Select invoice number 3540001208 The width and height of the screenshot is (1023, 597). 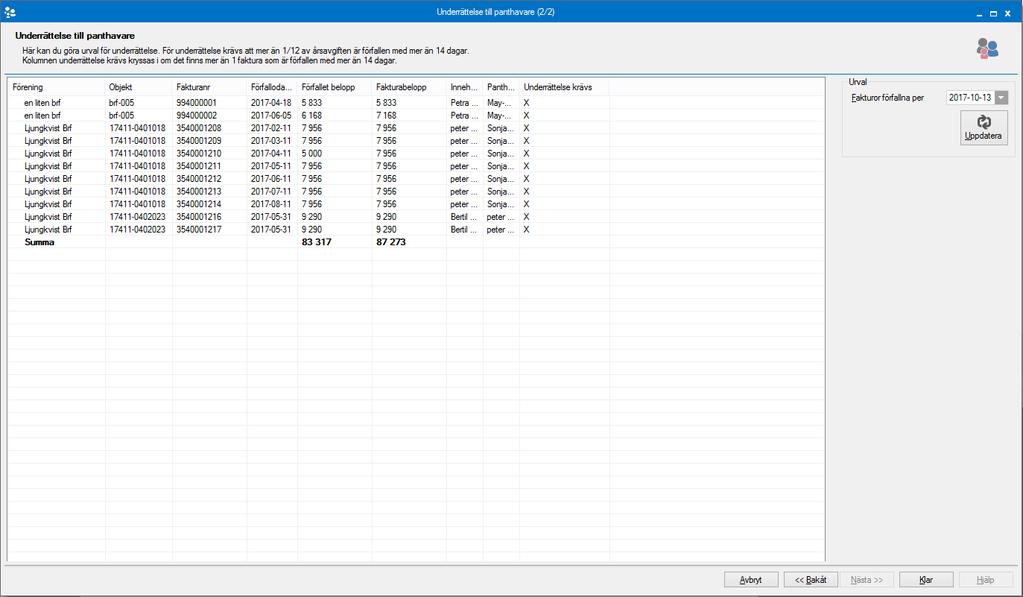tap(199, 128)
